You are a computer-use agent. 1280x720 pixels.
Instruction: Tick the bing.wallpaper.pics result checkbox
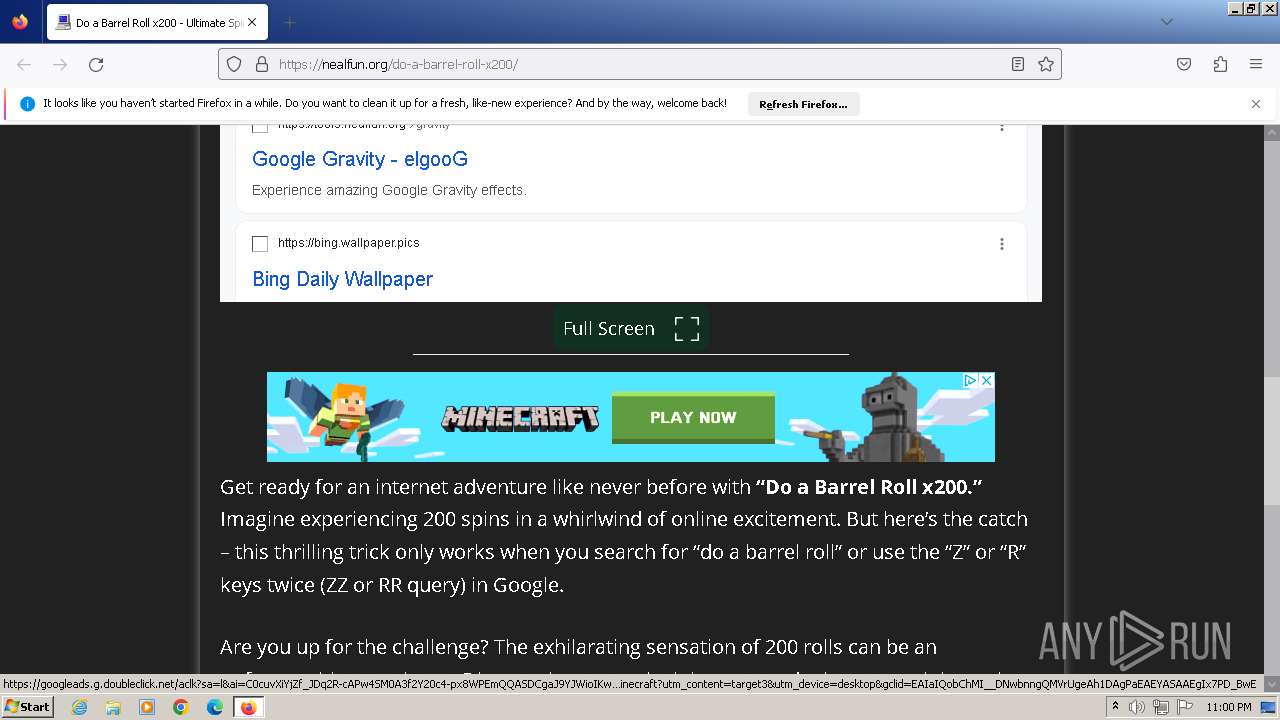pos(260,243)
